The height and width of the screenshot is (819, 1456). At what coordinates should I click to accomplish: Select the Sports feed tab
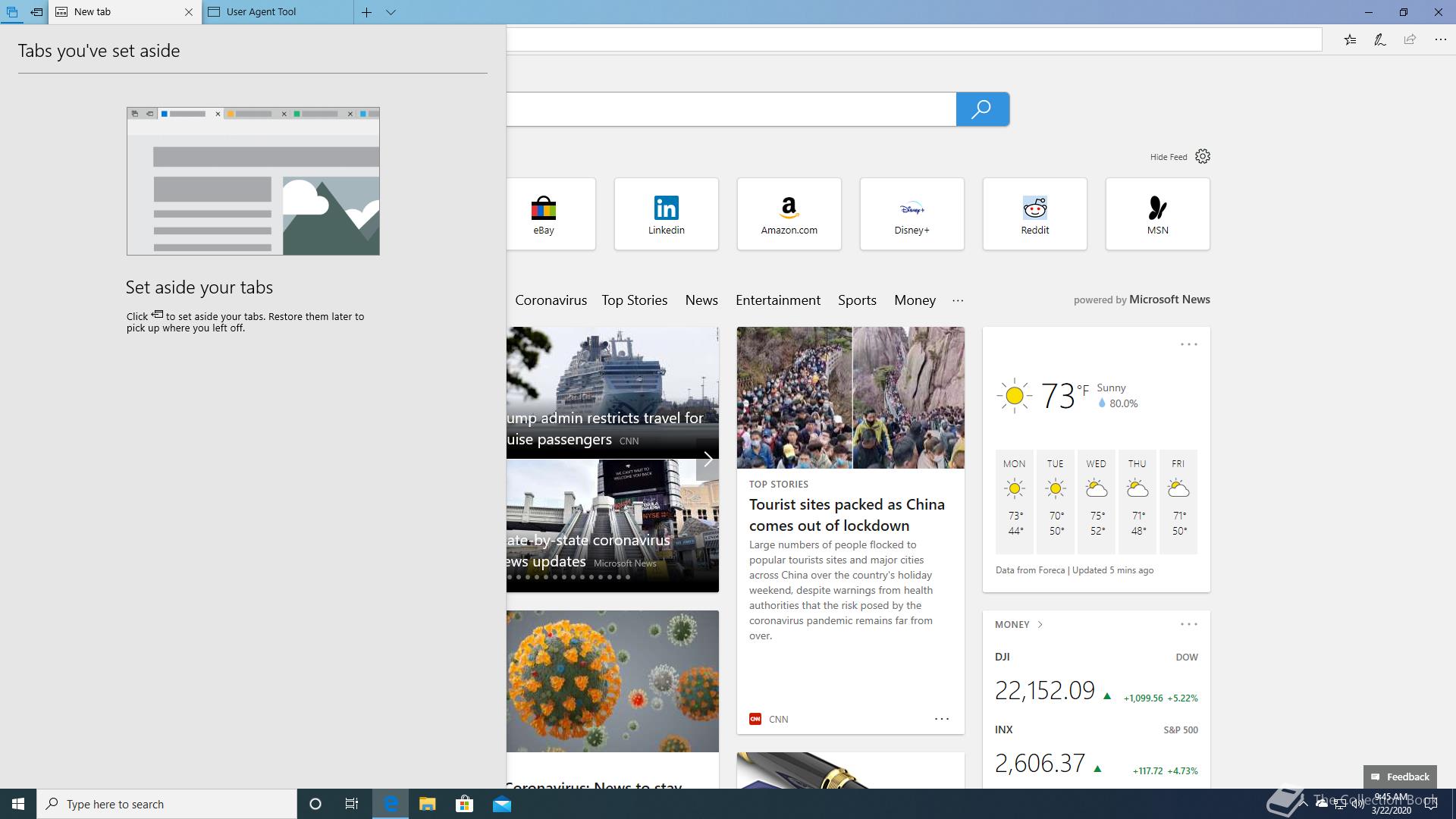pyautogui.click(x=857, y=300)
